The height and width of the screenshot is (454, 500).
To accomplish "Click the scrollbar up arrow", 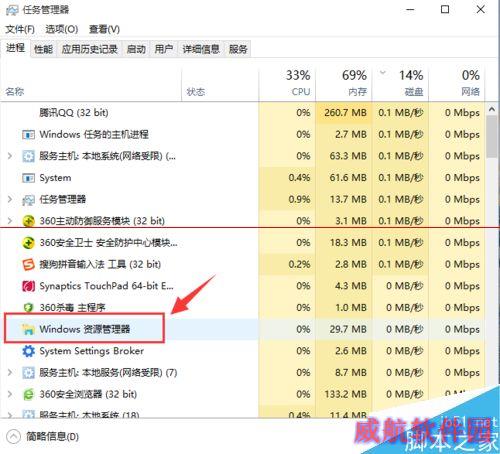I will pyautogui.click(x=492, y=109).
